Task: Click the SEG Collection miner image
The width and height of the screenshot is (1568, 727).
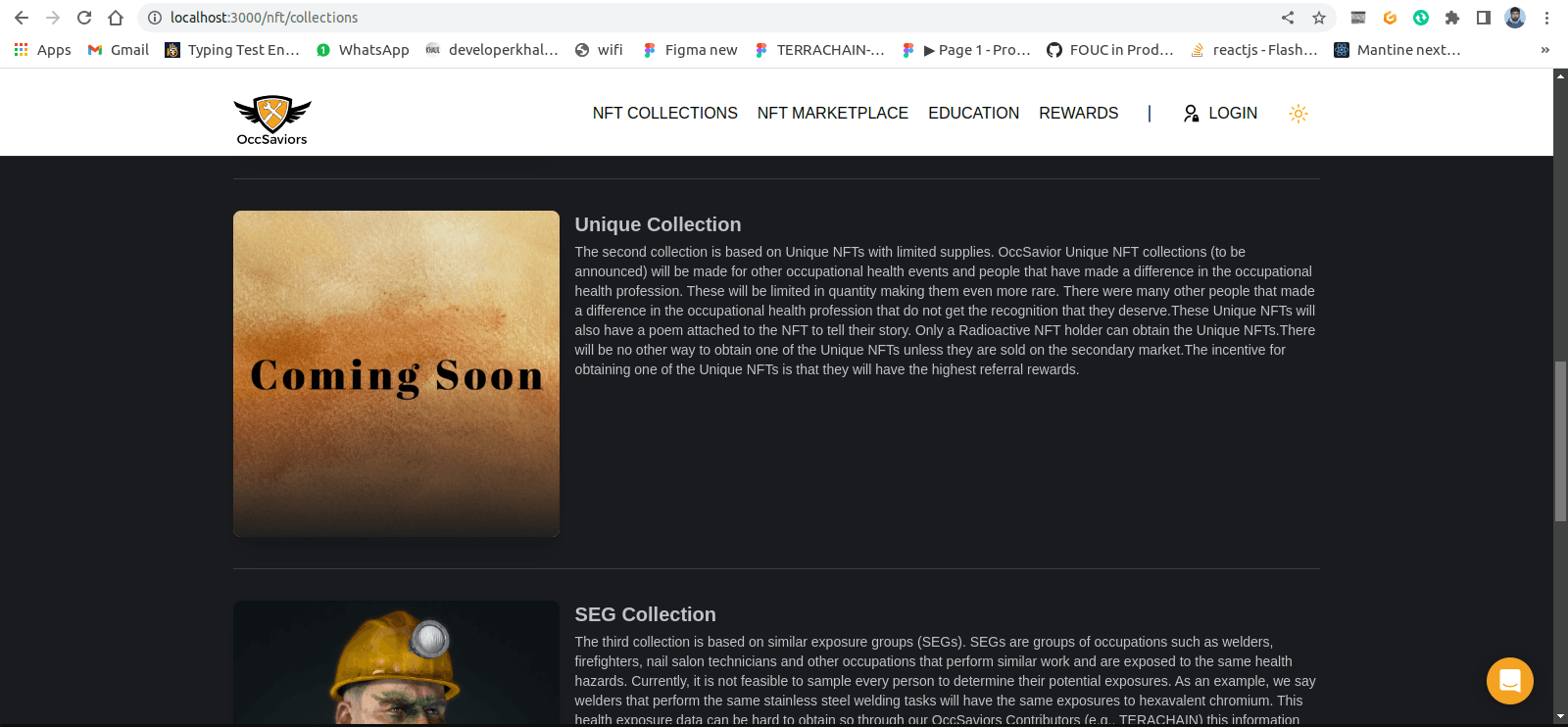Action: (396, 662)
